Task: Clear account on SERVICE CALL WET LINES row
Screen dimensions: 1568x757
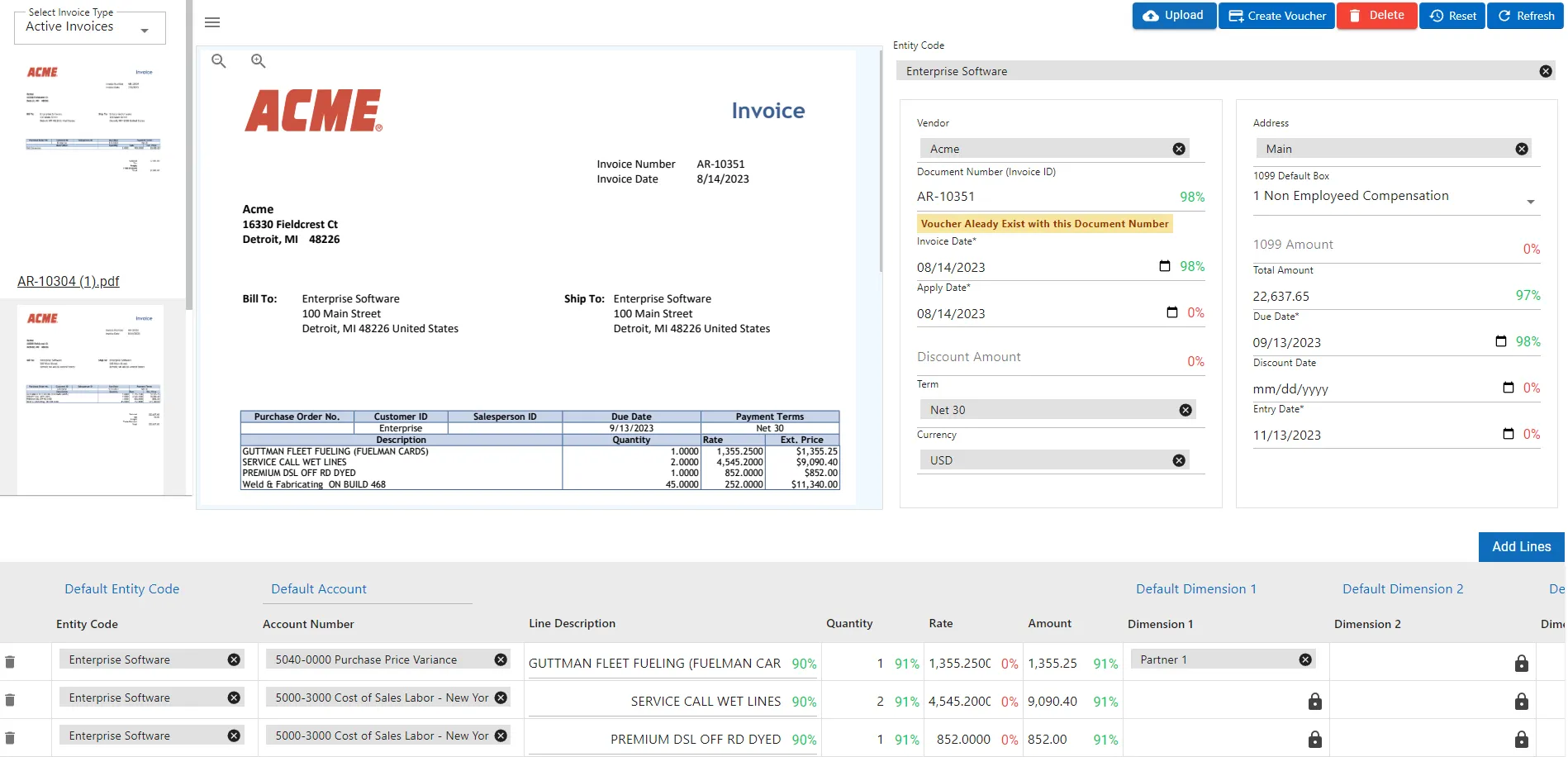Action: (501, 697)
